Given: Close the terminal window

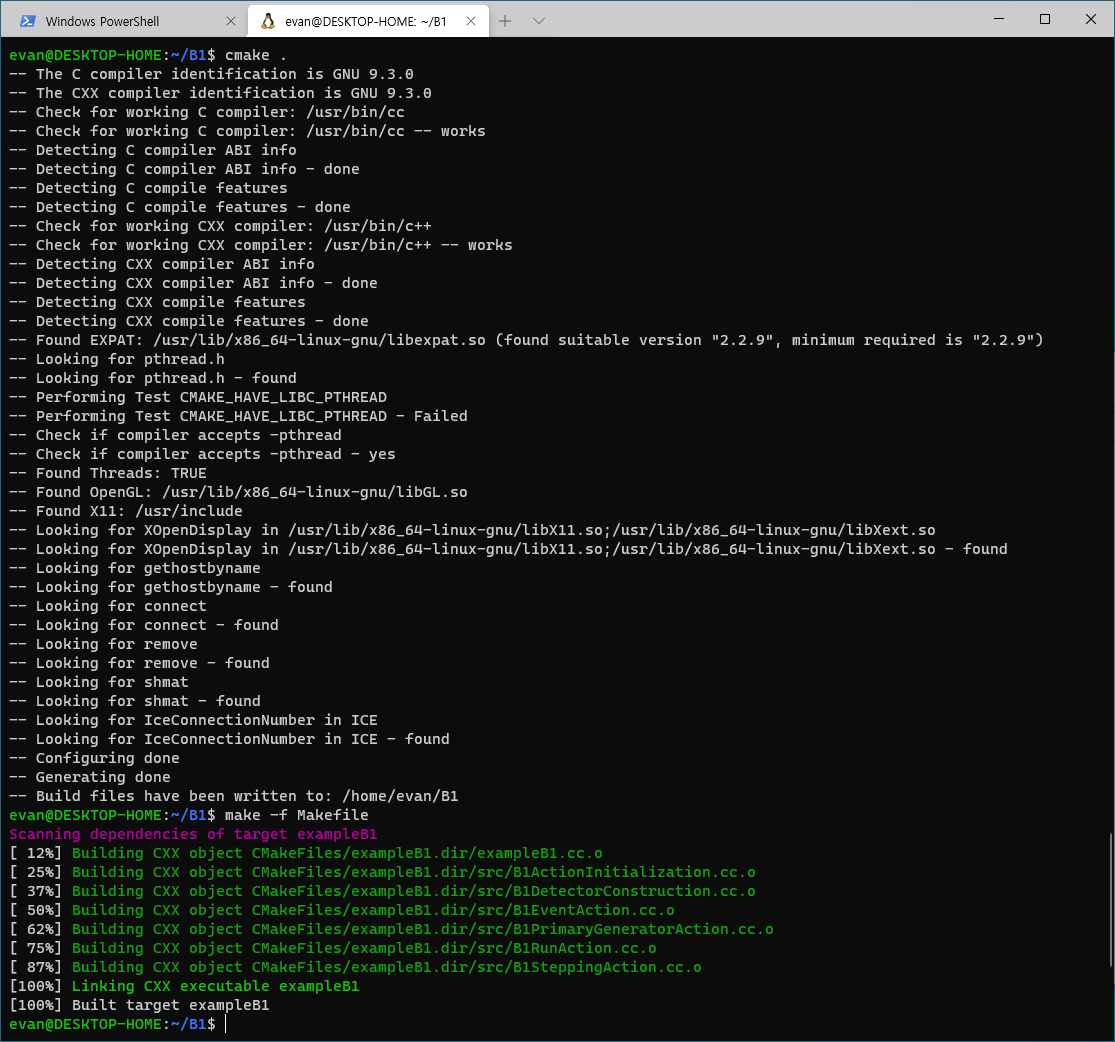Looking at the screenshot, I should click(1091, 20).
